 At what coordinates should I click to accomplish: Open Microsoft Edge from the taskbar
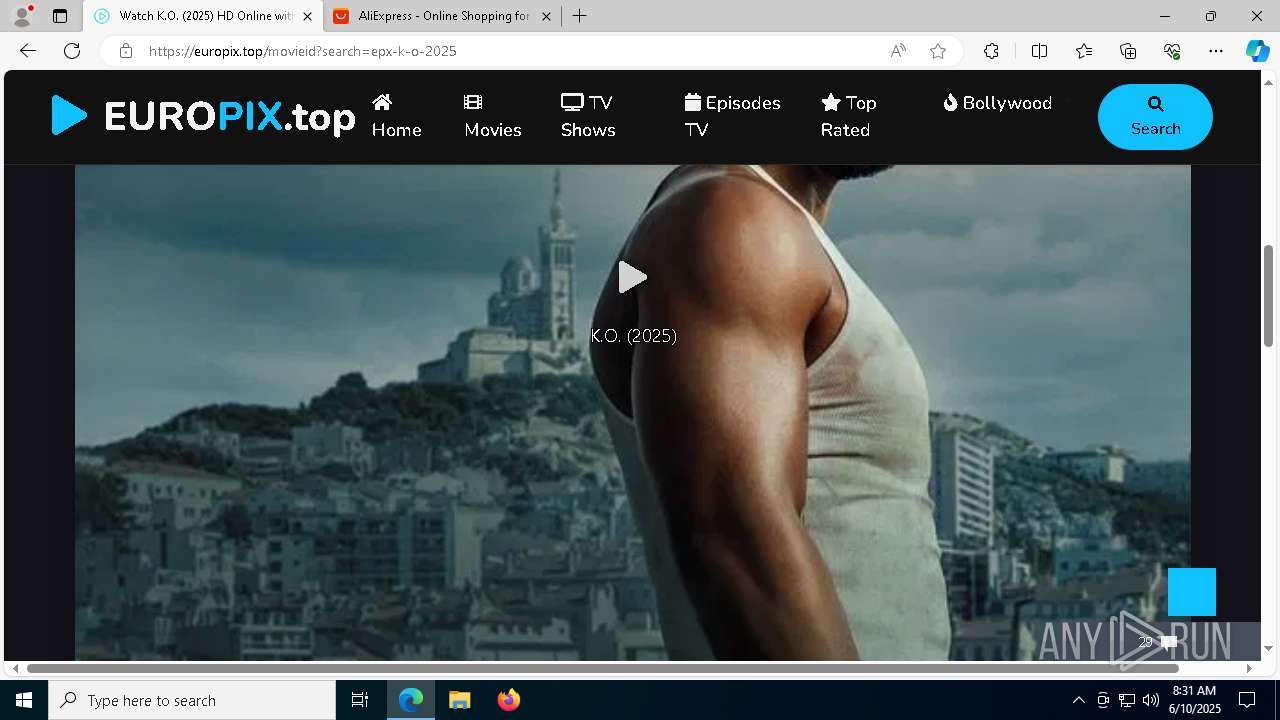411,700
